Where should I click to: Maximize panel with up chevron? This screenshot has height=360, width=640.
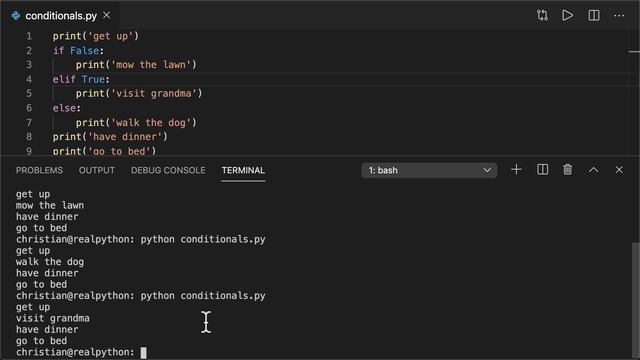(x=593, y=170)
